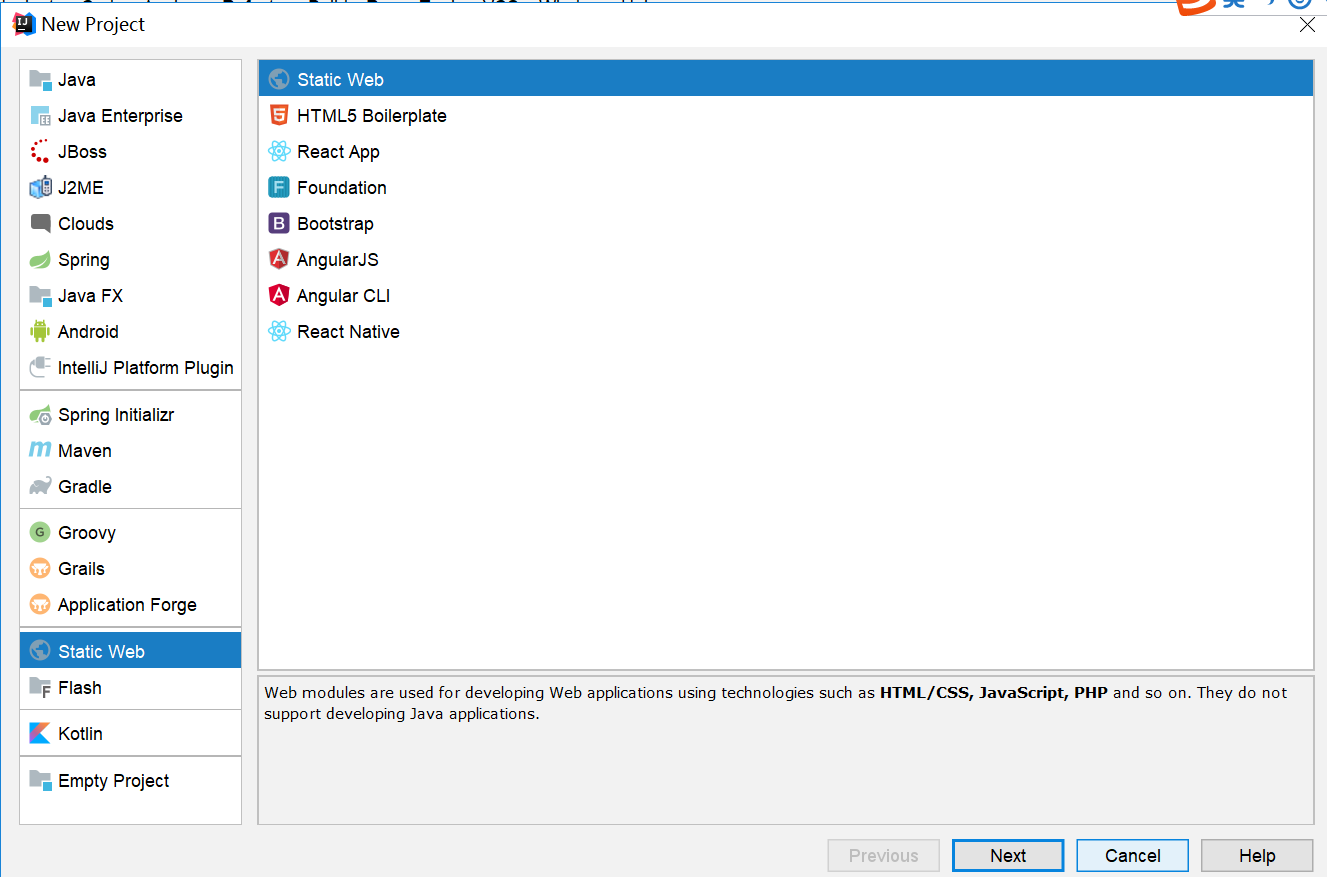Viewport: 1327px width, 877px height.
Task: Select the Application Forge label
Action: [x=127, y=605]
